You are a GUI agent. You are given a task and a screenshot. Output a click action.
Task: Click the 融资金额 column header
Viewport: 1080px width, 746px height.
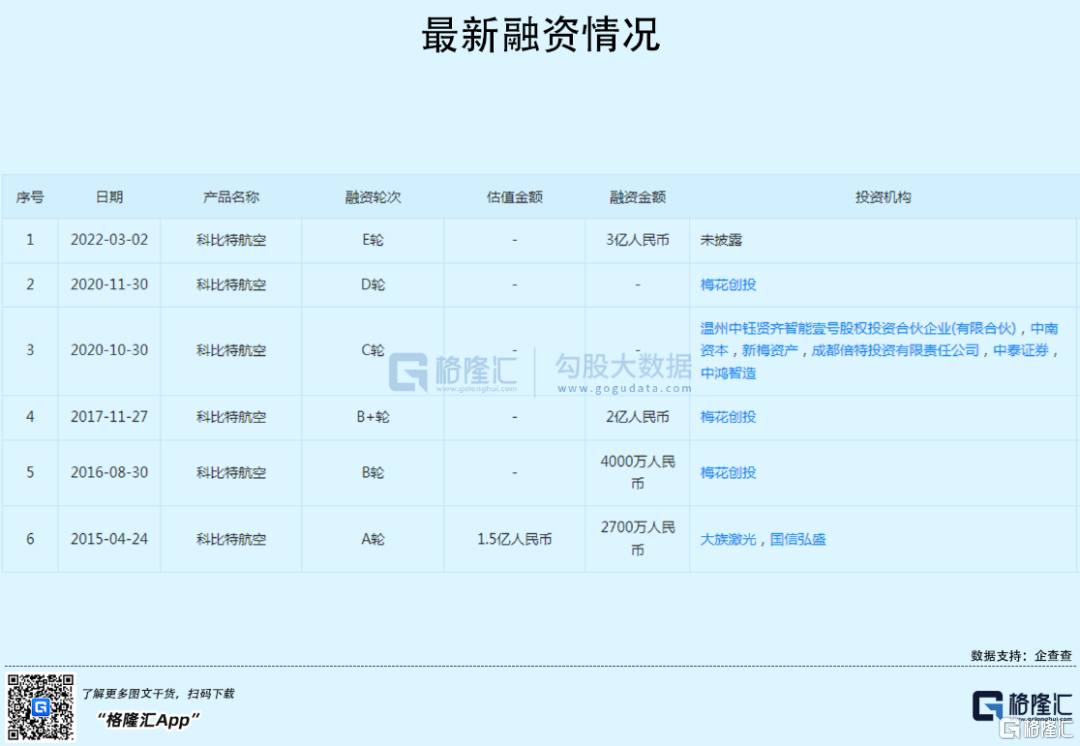(x=637, y=197)
